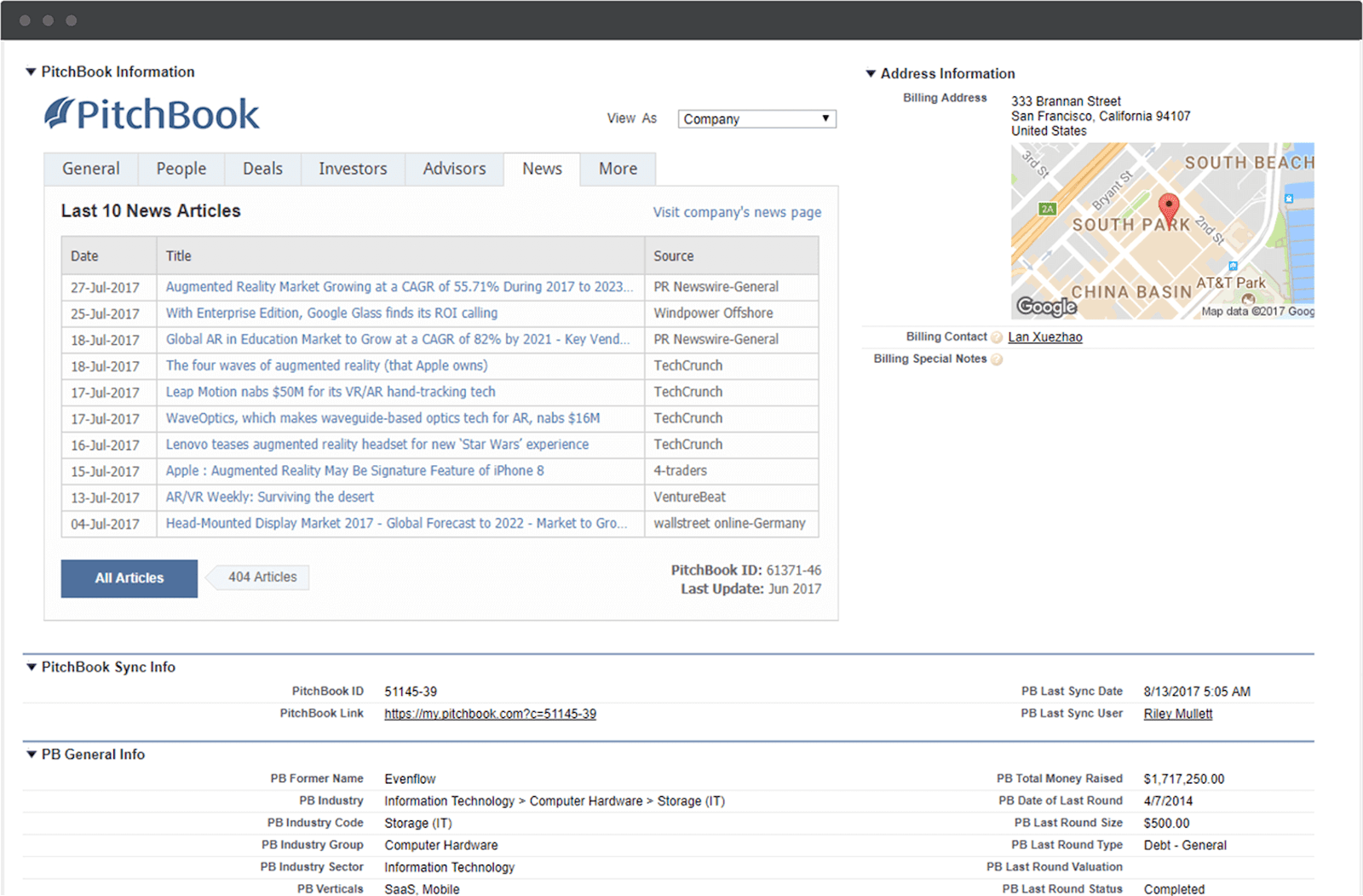Open Apple iPhone 8 augmented reality article
Image resolution: width=1363 pixels, height=896 pixels.
pyautogui.click(x=354, y=471)
